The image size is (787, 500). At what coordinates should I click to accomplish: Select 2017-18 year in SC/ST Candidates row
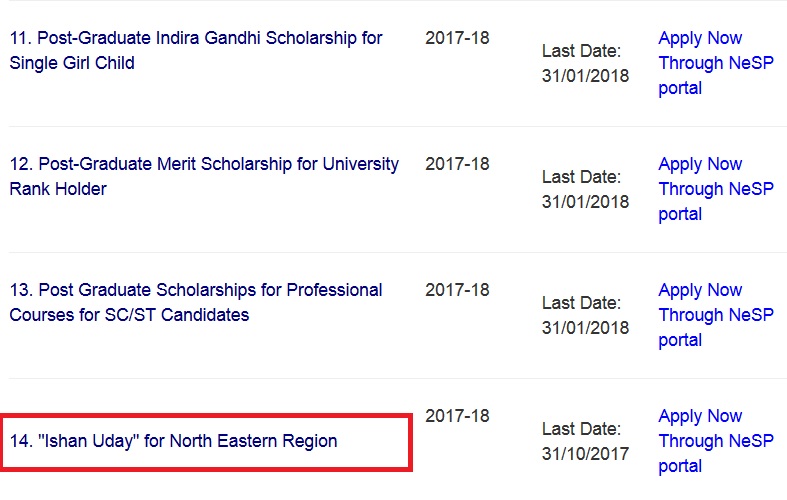coord(457,291)
